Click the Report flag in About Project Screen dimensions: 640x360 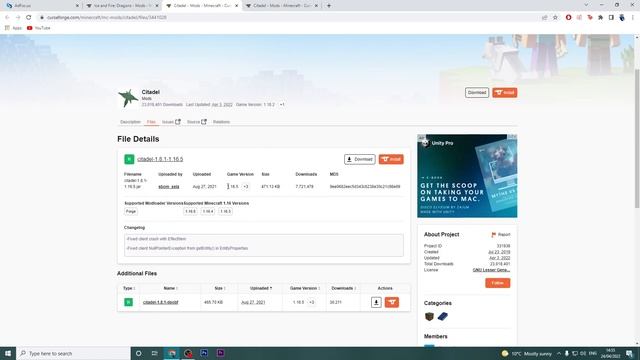coord(500,235)
